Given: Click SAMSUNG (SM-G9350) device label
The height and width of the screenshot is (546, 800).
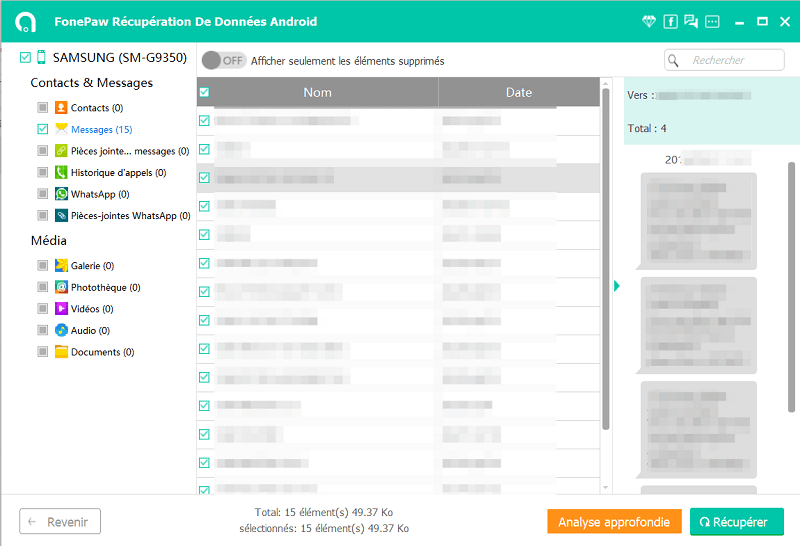Looking at the screenshot, I should [x=120, y=57].
